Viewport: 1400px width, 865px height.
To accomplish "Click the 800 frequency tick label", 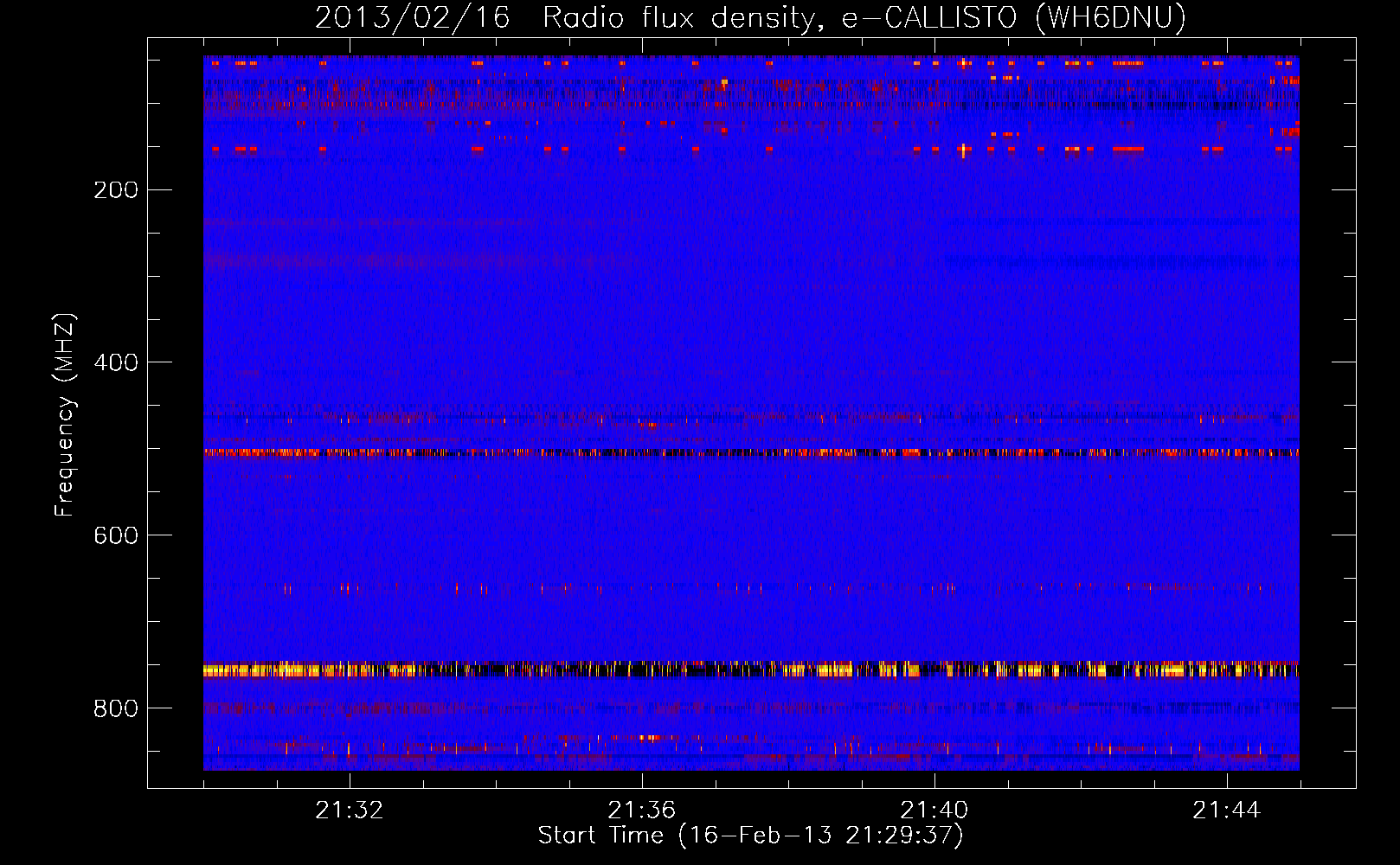I will point(116,708).
